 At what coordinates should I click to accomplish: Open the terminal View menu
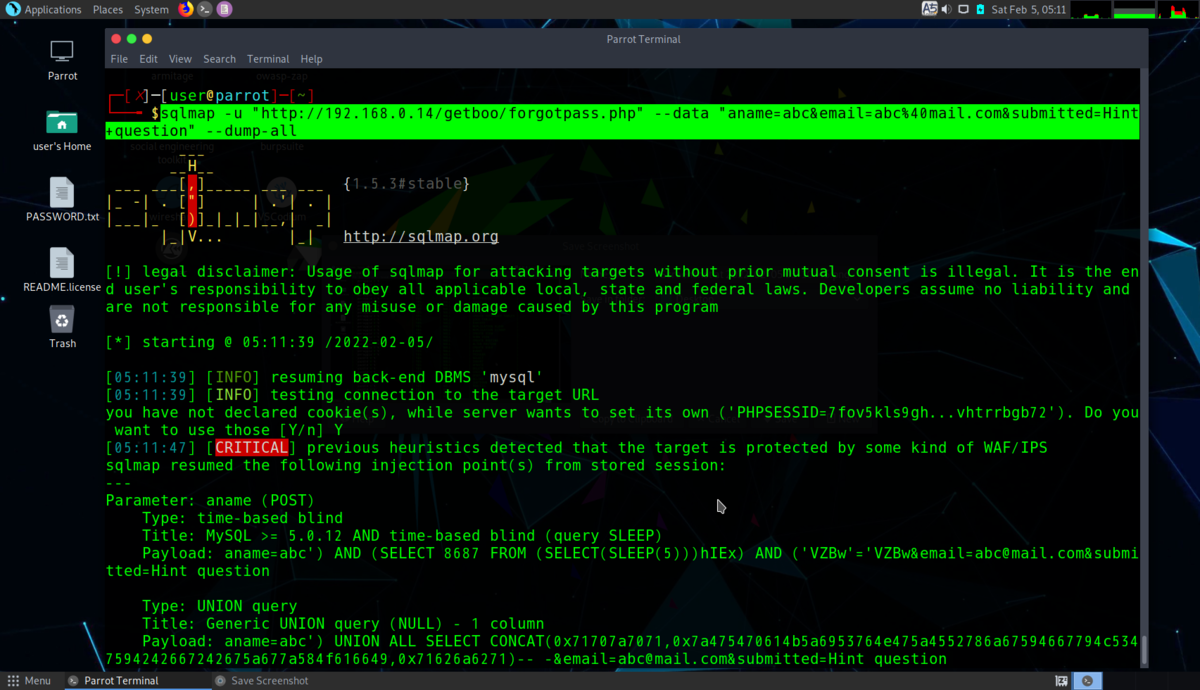point(180,59)
